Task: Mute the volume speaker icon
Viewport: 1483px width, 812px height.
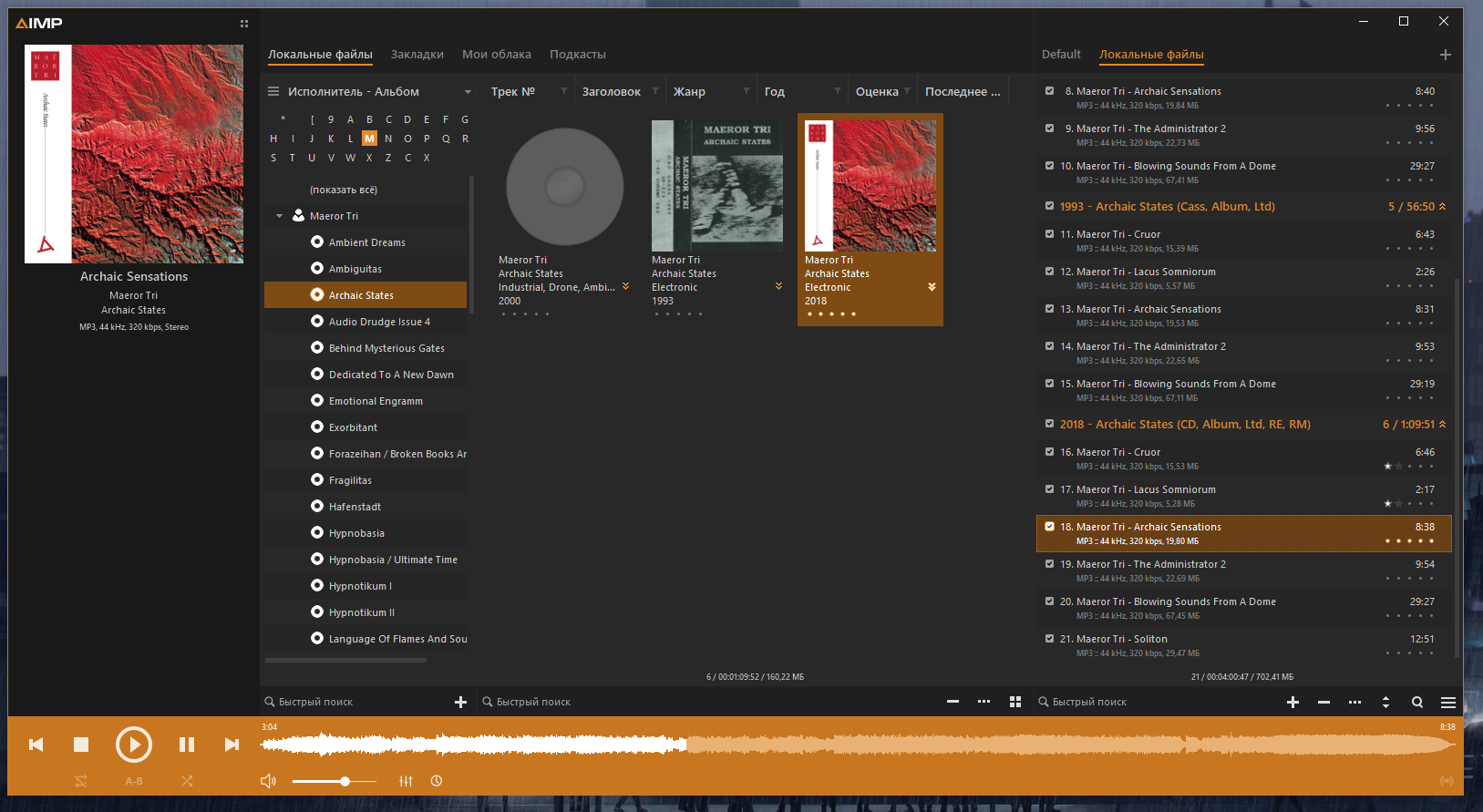Action: (x=268, y=781)
